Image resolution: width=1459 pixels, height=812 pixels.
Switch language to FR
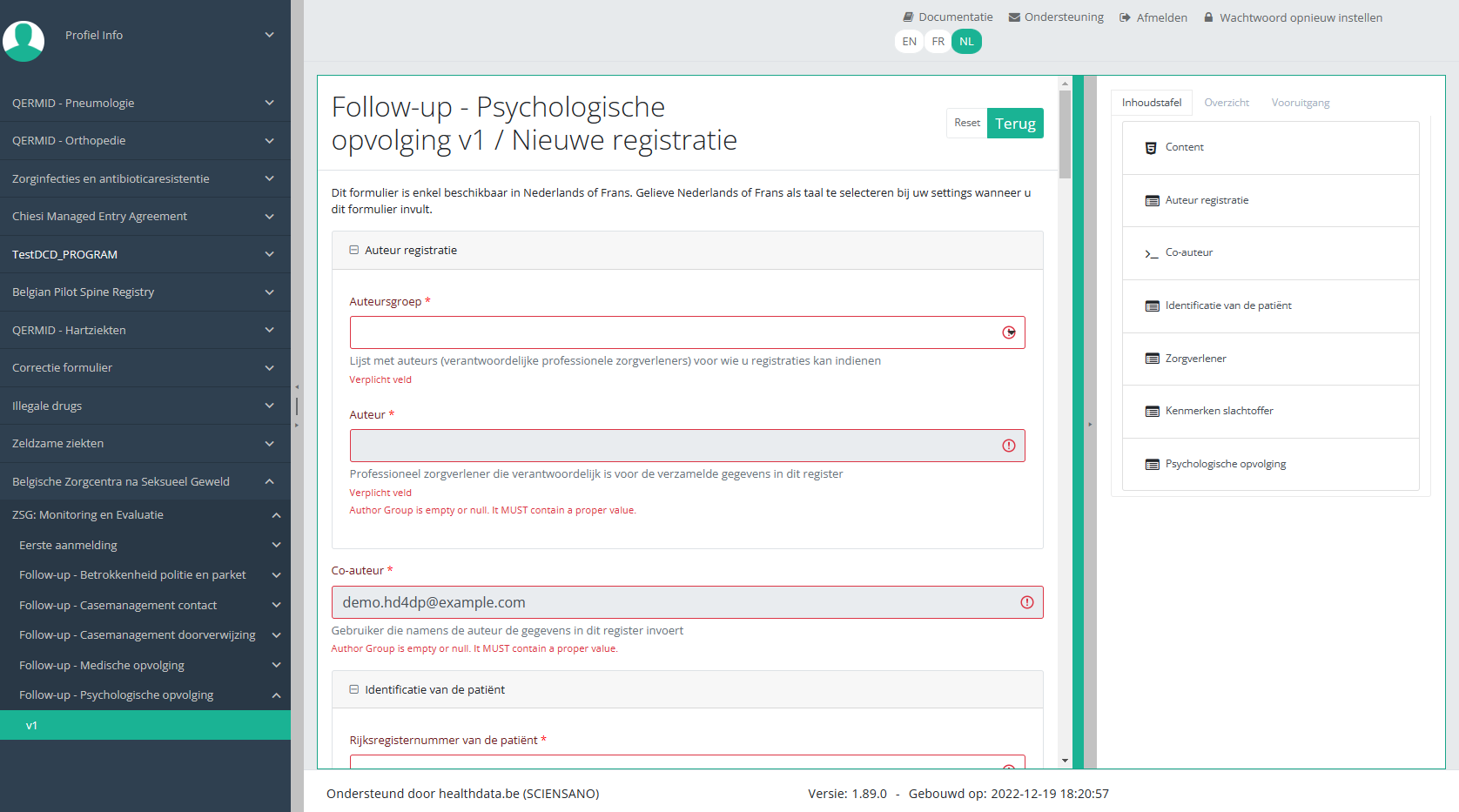pos(938,42)
